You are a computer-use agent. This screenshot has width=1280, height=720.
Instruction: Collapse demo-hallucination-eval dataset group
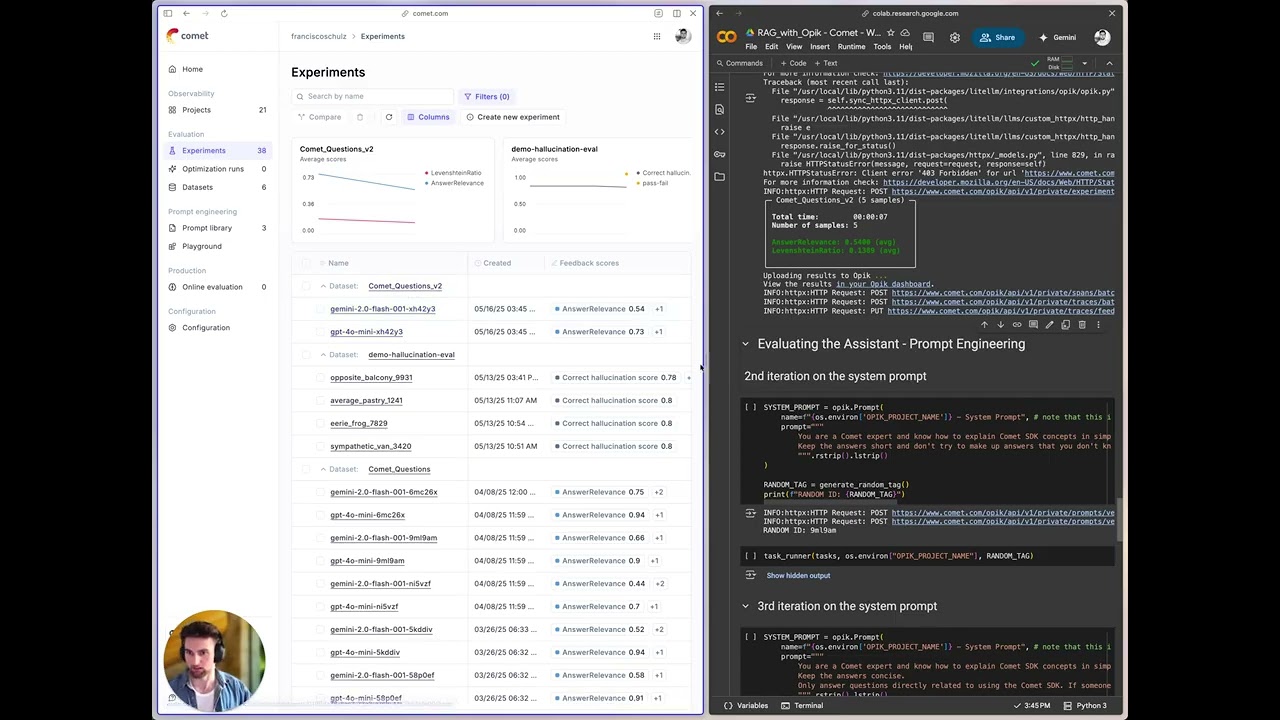pos(323,355)
